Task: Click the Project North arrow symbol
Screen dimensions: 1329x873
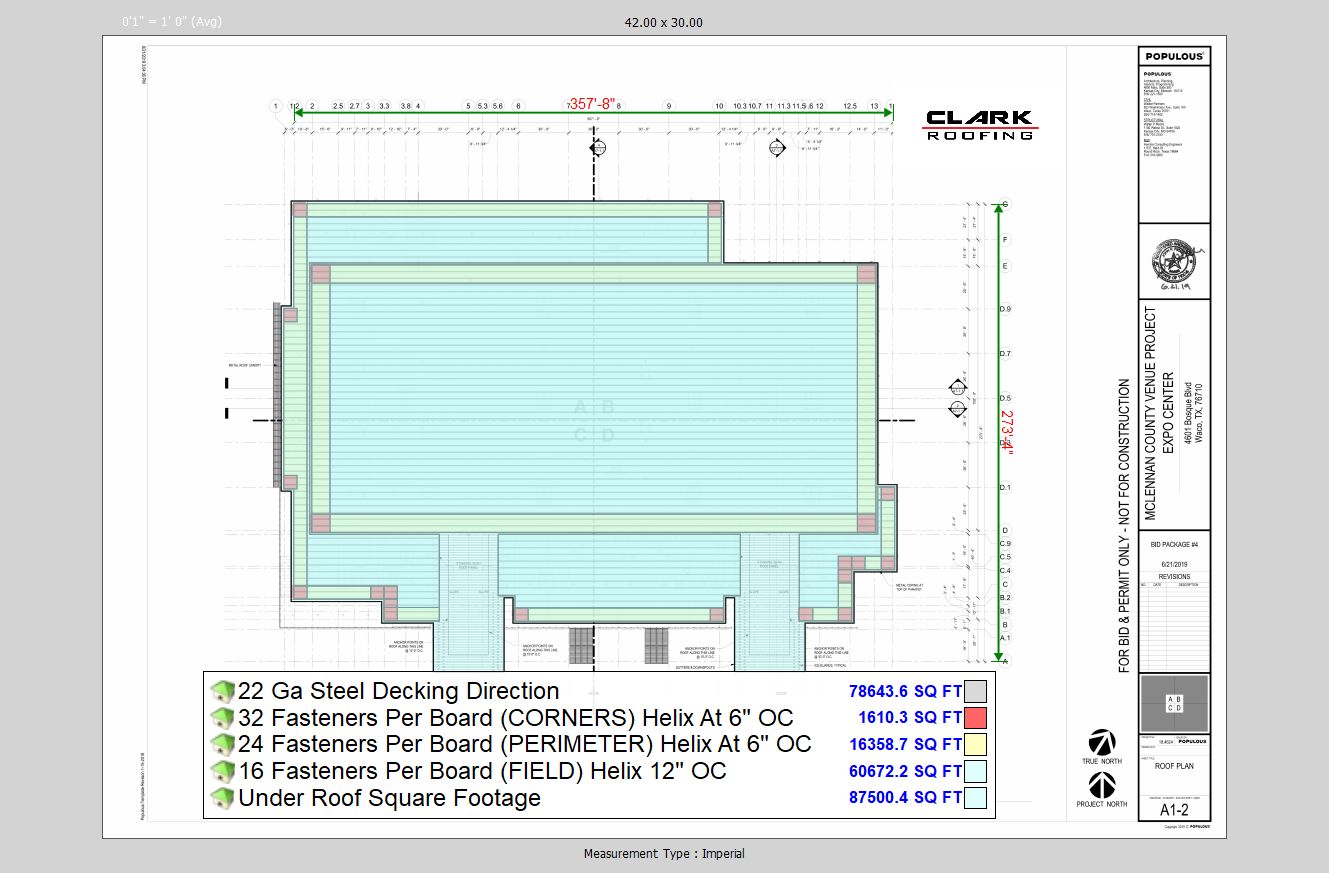Action: pos(1102,785)
